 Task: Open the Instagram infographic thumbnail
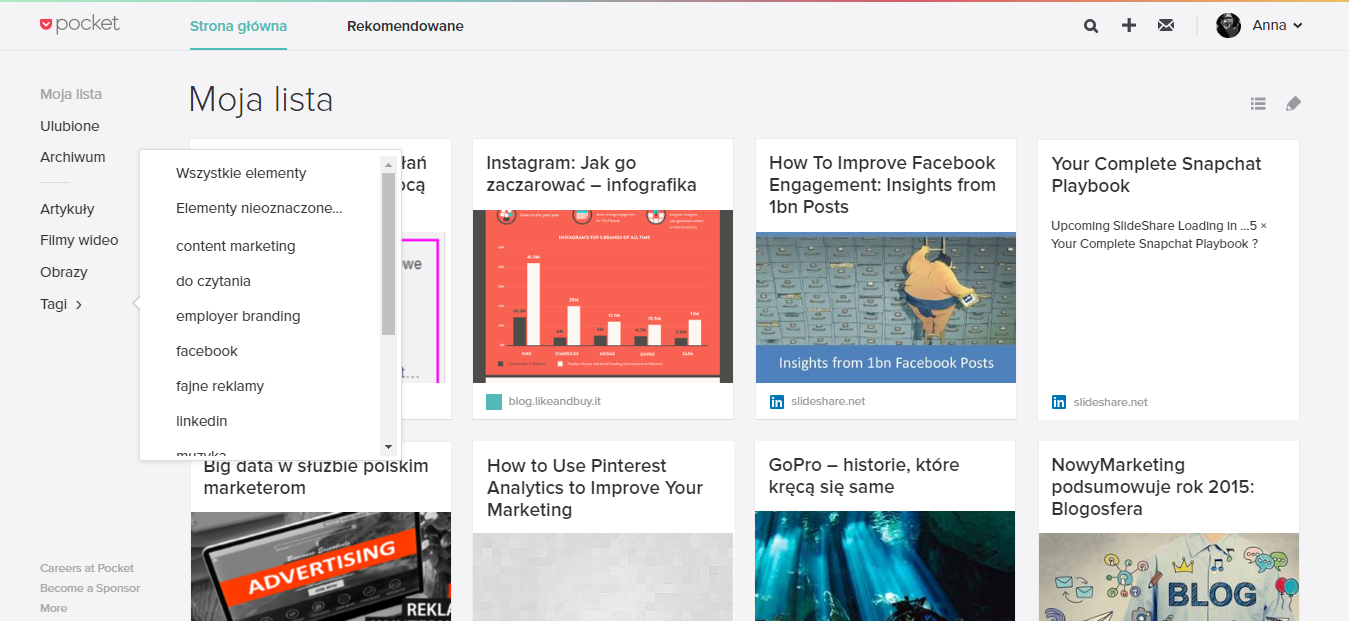click(603, 296)
